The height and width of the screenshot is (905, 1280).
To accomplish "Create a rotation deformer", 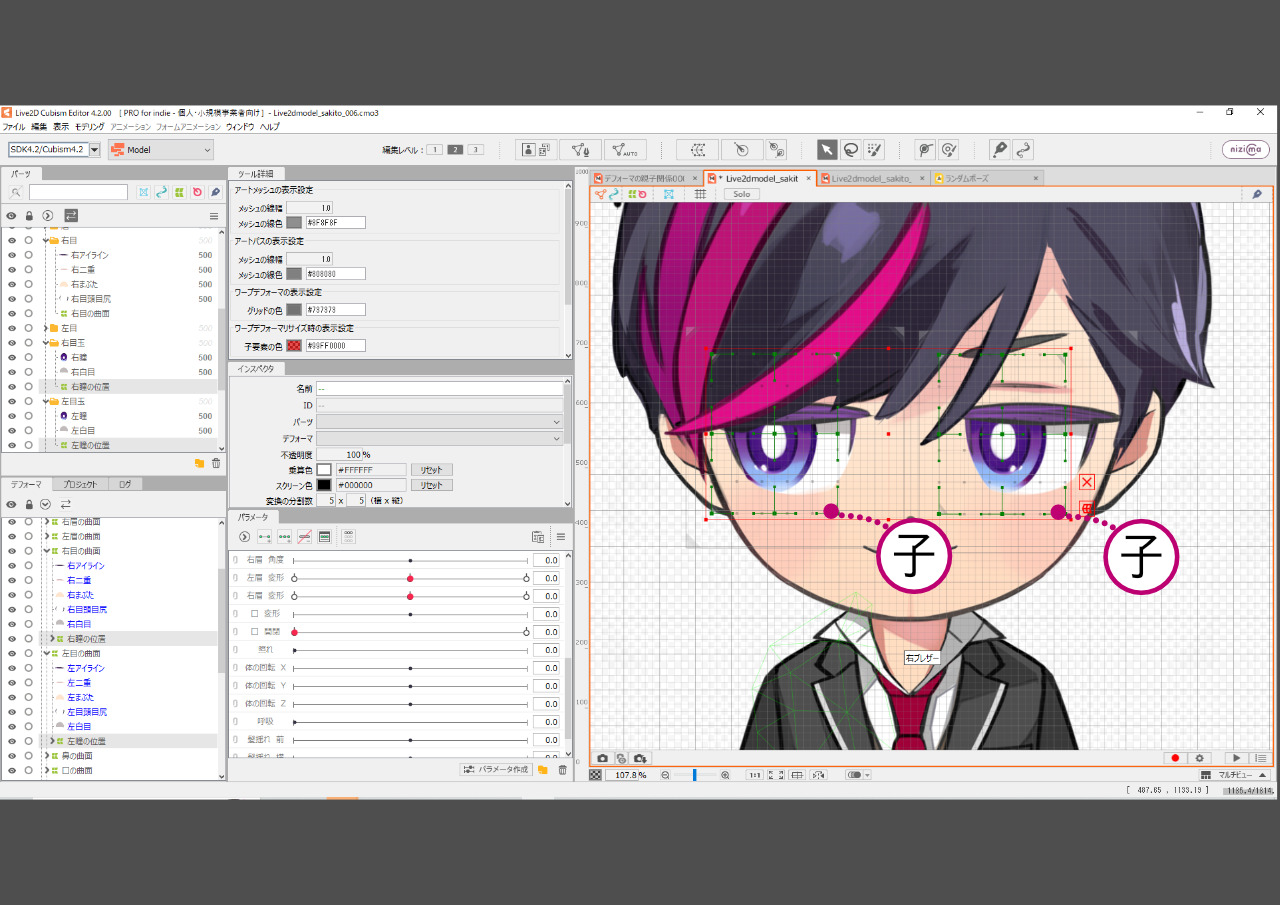I will (741, 150).
